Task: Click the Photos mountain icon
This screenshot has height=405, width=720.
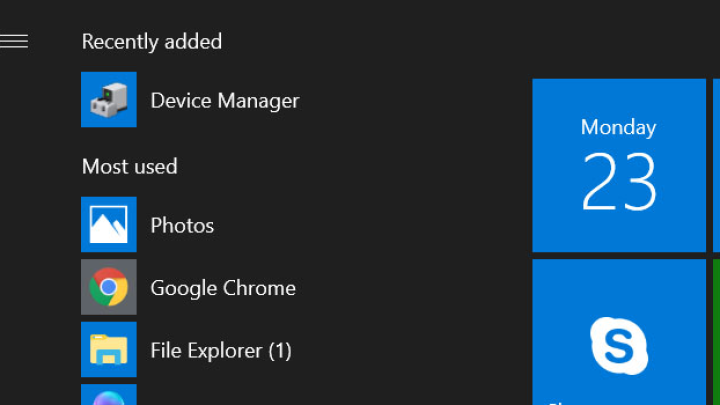Action: click(109, 224)
